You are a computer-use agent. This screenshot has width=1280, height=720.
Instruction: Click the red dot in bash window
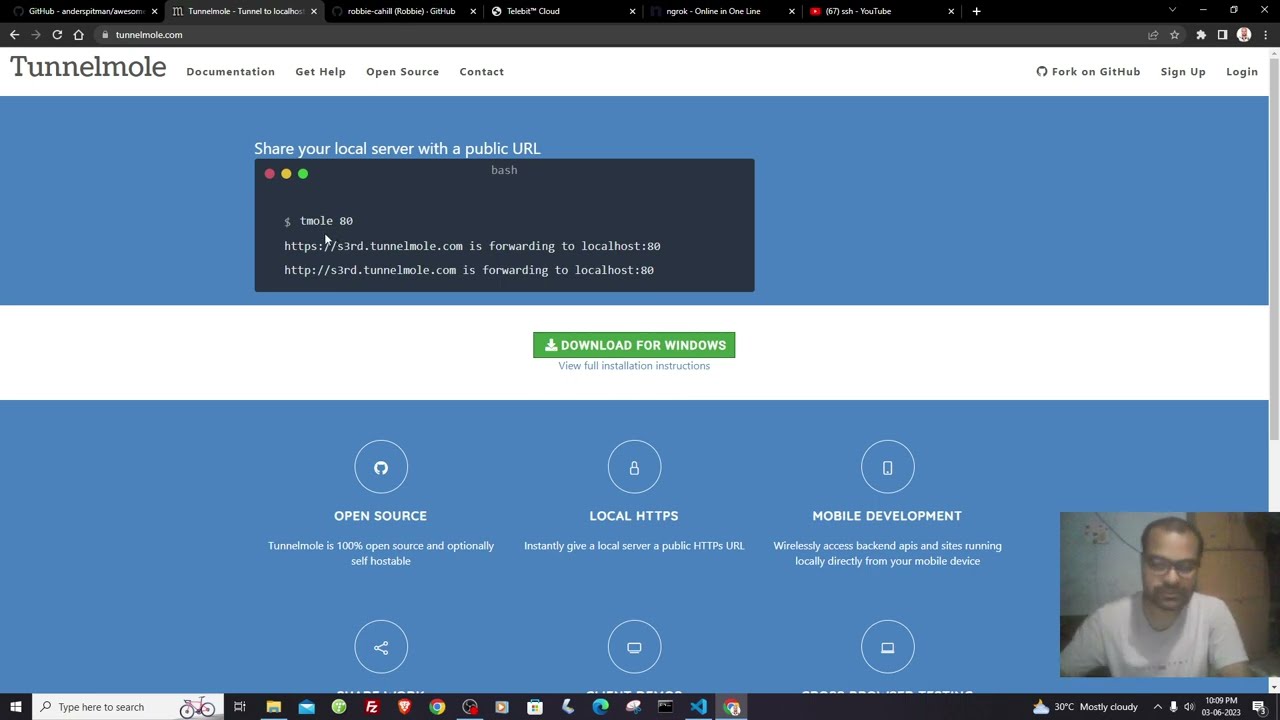coord(269,174)
